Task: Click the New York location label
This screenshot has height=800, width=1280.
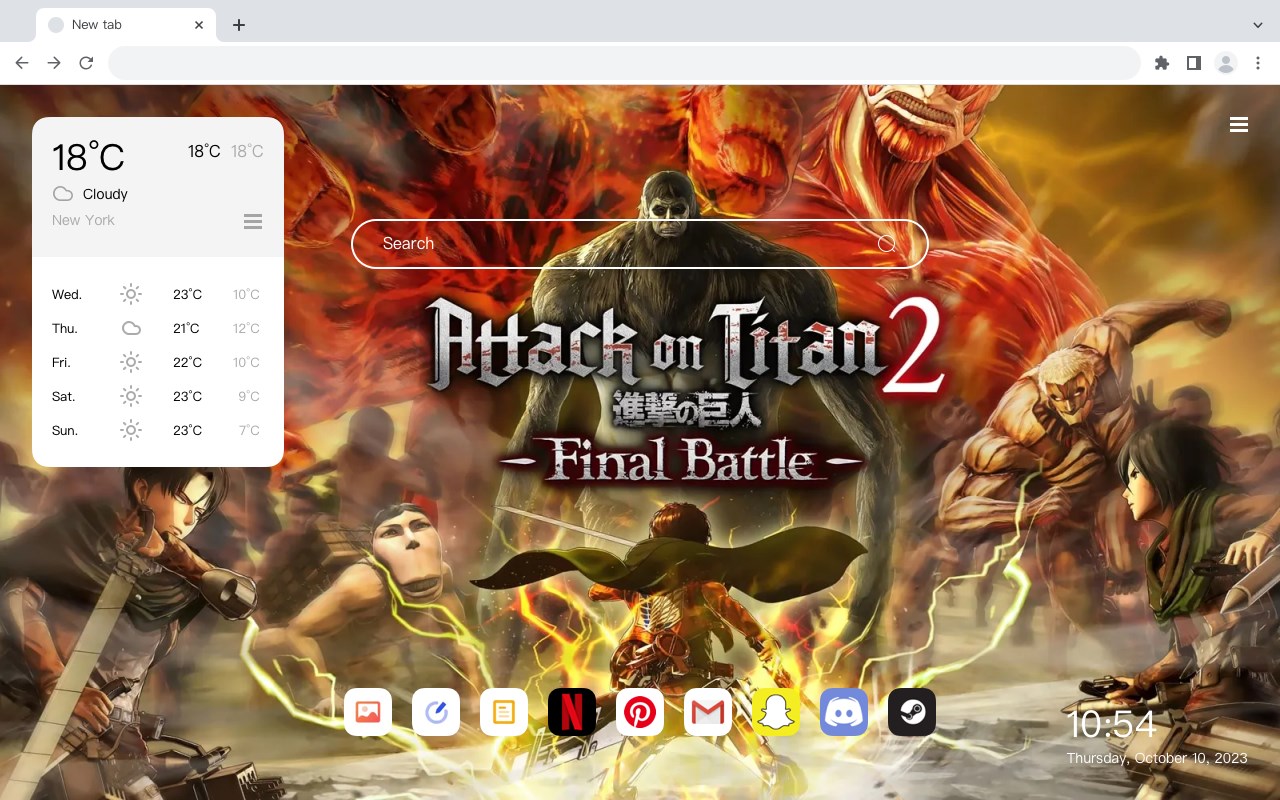Action: (83, 220)
